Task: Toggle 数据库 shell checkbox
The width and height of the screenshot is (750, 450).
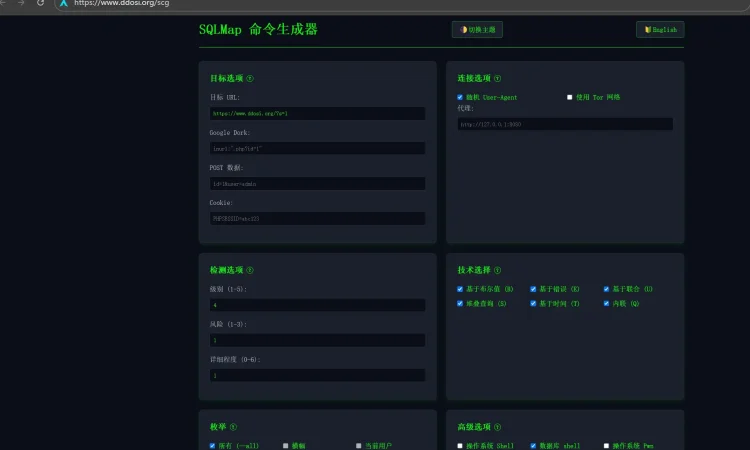Action: (533, 446)
